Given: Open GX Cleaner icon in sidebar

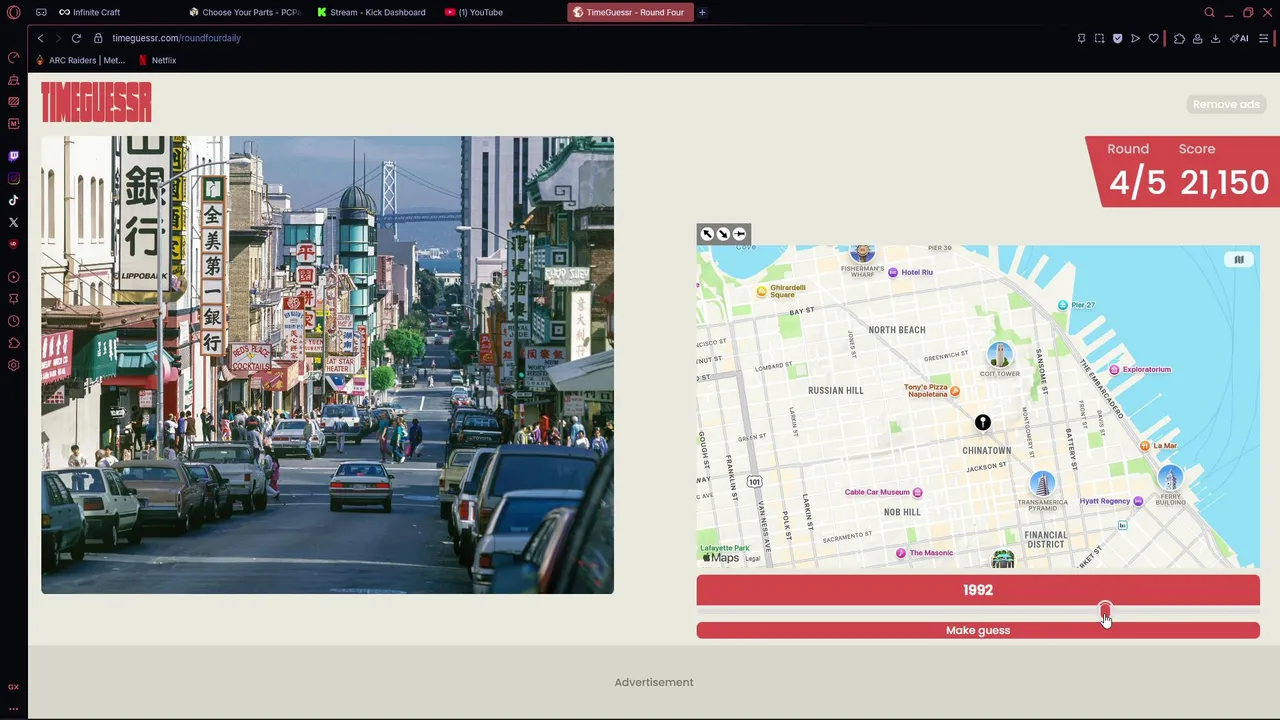Looking at the screenshot, I should (13, 79).
